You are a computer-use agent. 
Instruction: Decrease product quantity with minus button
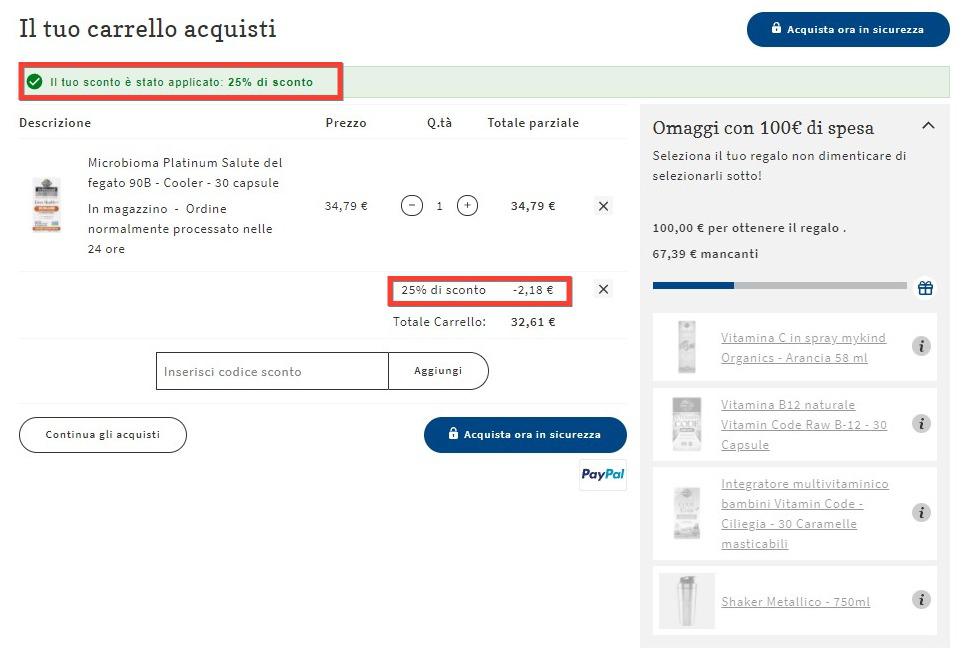tap(411, 206)
